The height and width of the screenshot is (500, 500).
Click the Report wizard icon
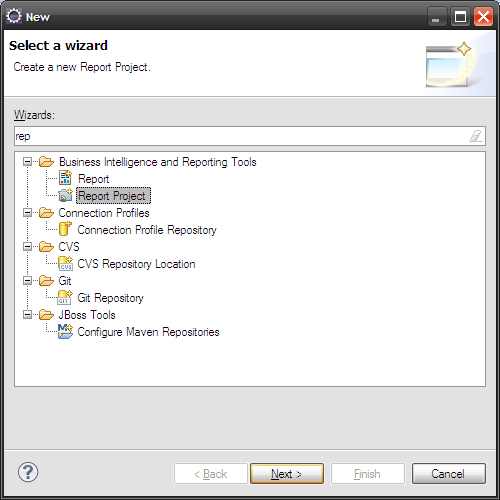click(65, 178)
